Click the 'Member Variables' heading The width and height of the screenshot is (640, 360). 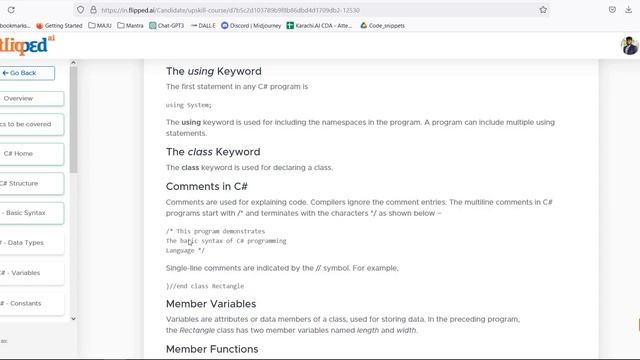[x=211, y=304]
